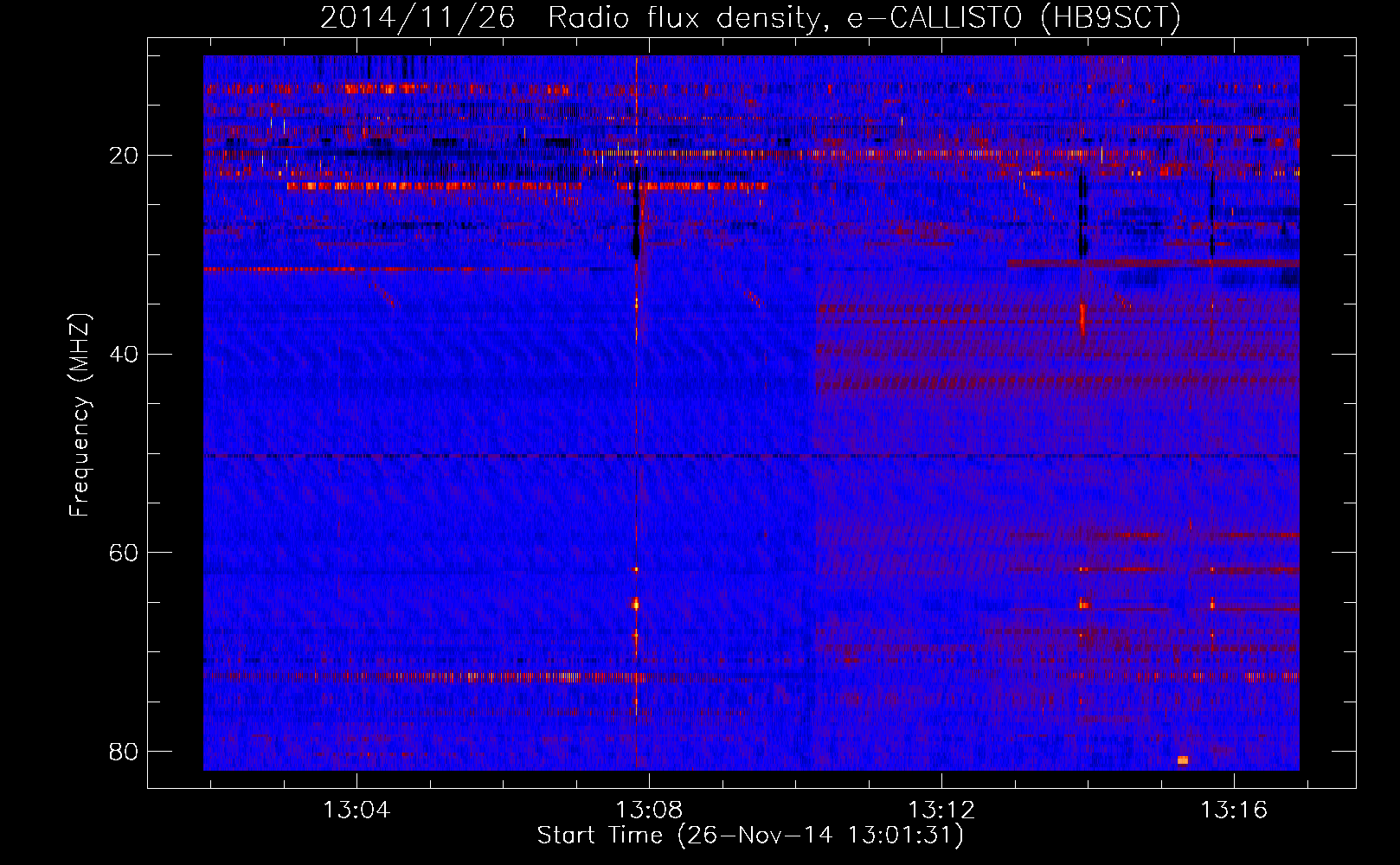The height and width of the screenshot is (865, 1400).
Task: Click the 13:12 time tick label
Action: pos(941,810)
